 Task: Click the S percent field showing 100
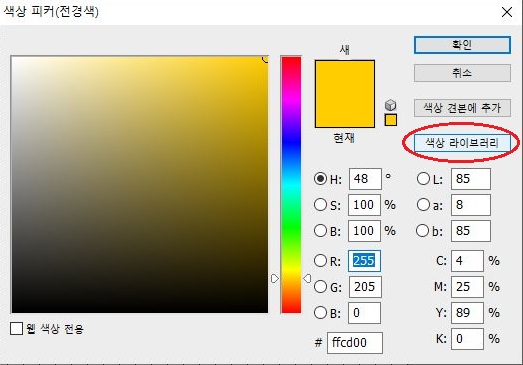click(364, 205)
